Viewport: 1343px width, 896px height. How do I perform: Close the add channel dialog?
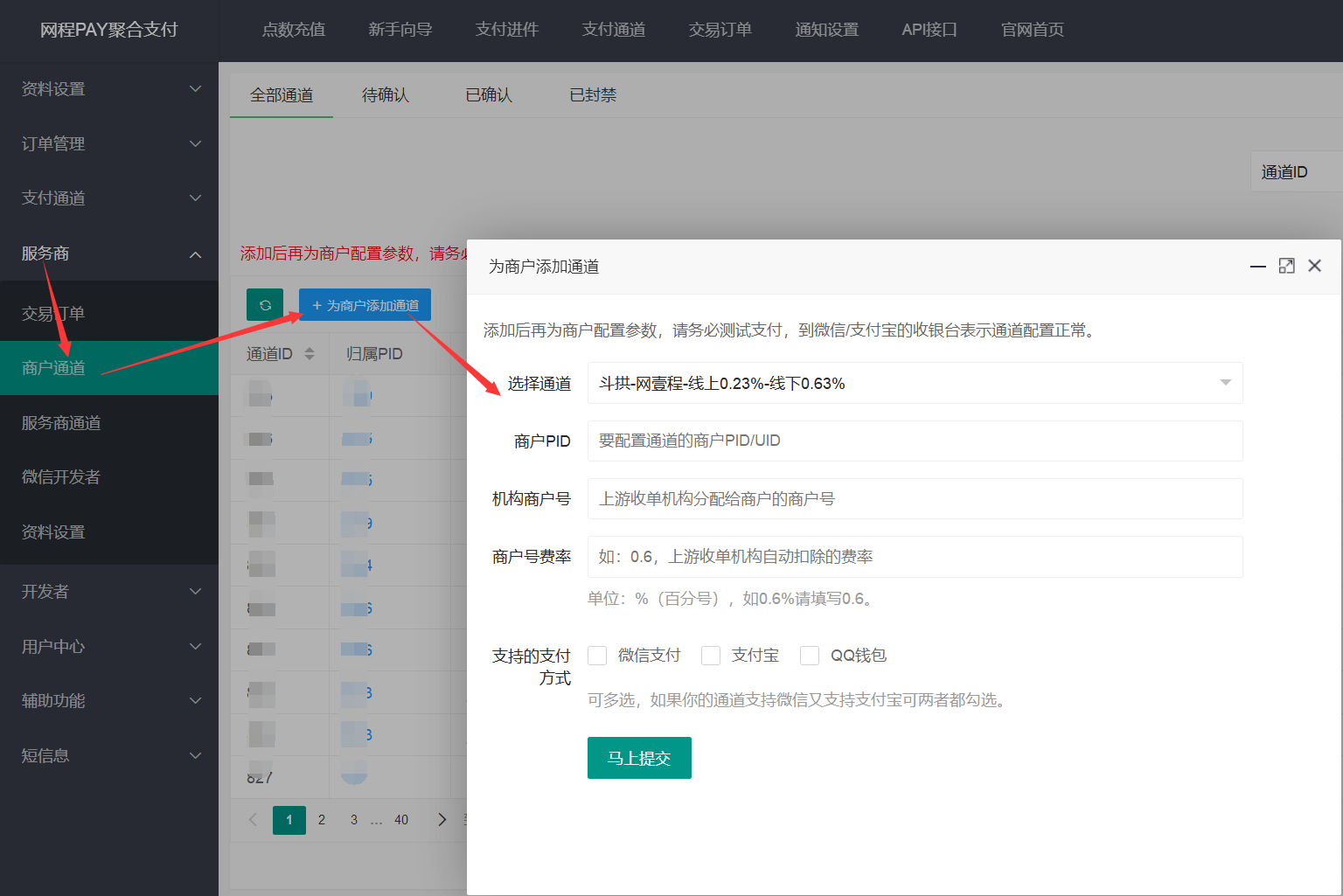pos(1314,266)
